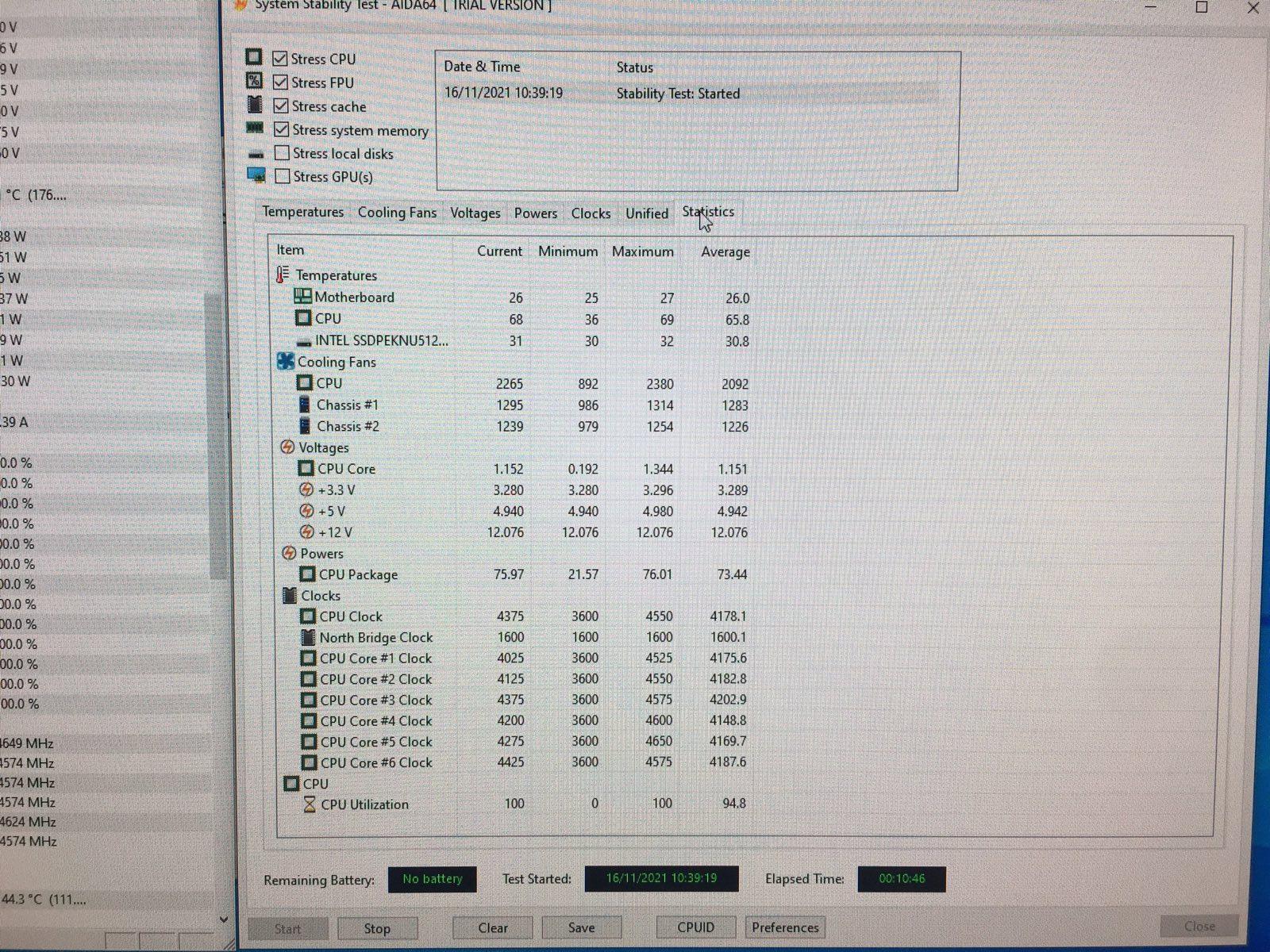Open the Preferences dialog

pyautogui.click(x=785, y=927)
